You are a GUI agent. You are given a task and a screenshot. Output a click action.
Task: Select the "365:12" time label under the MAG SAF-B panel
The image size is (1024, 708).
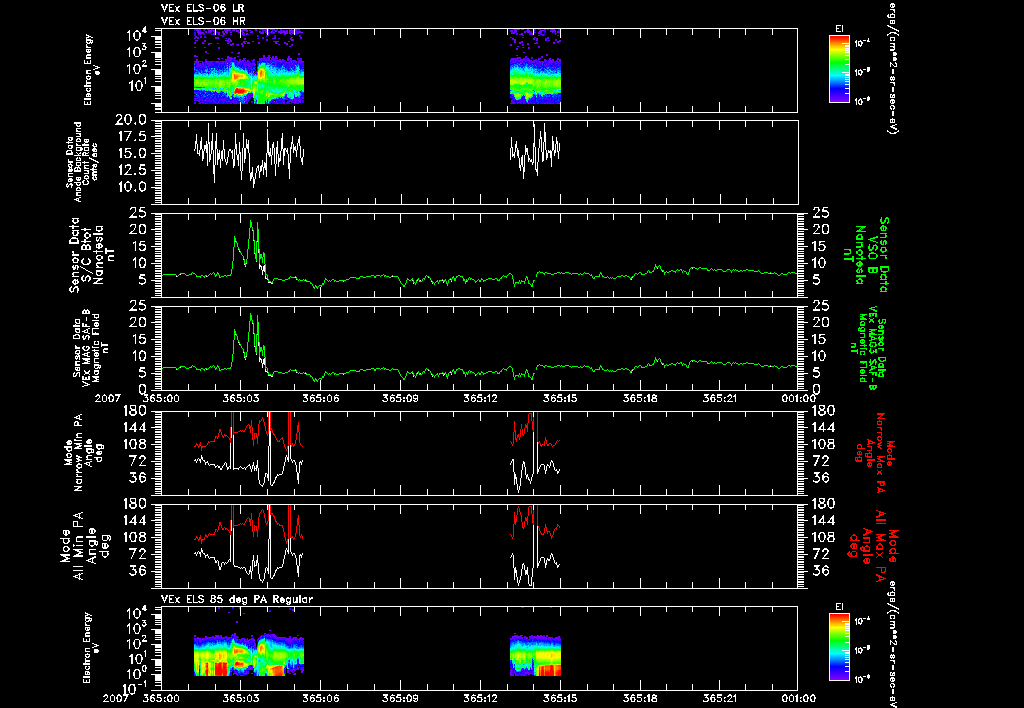coord(481,398)
